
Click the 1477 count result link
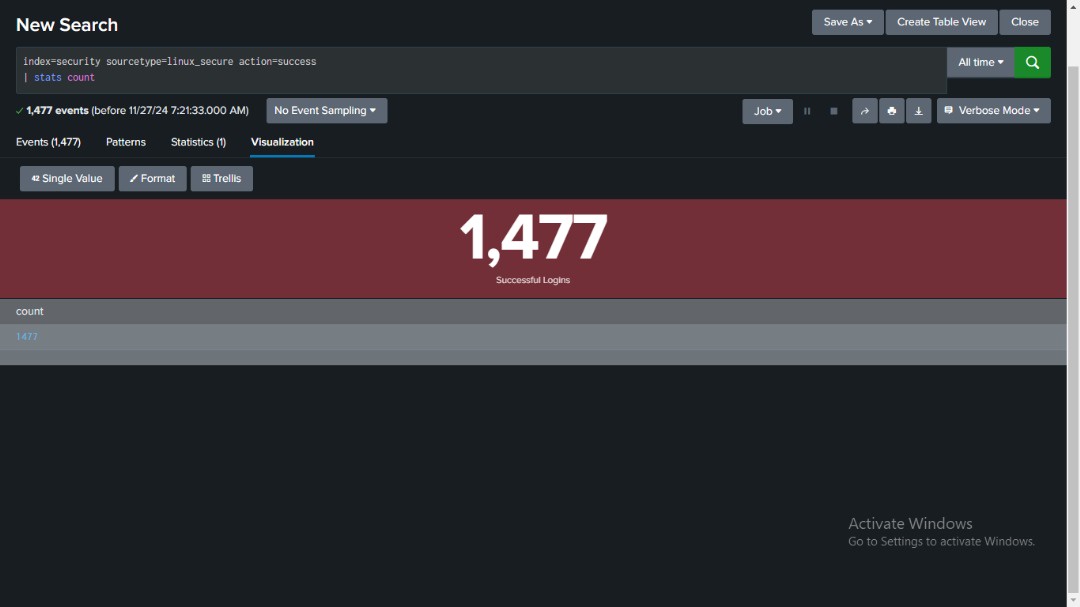click(x=25, y=336)
